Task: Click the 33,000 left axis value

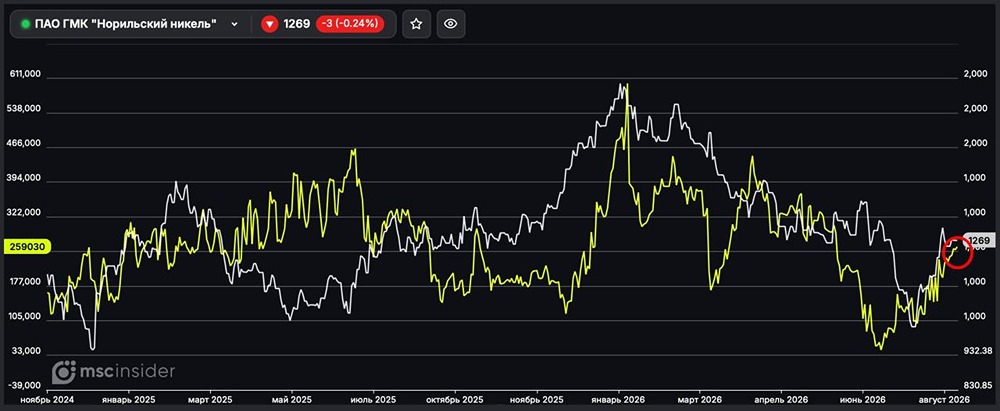Action: click(x=27, y=351)
